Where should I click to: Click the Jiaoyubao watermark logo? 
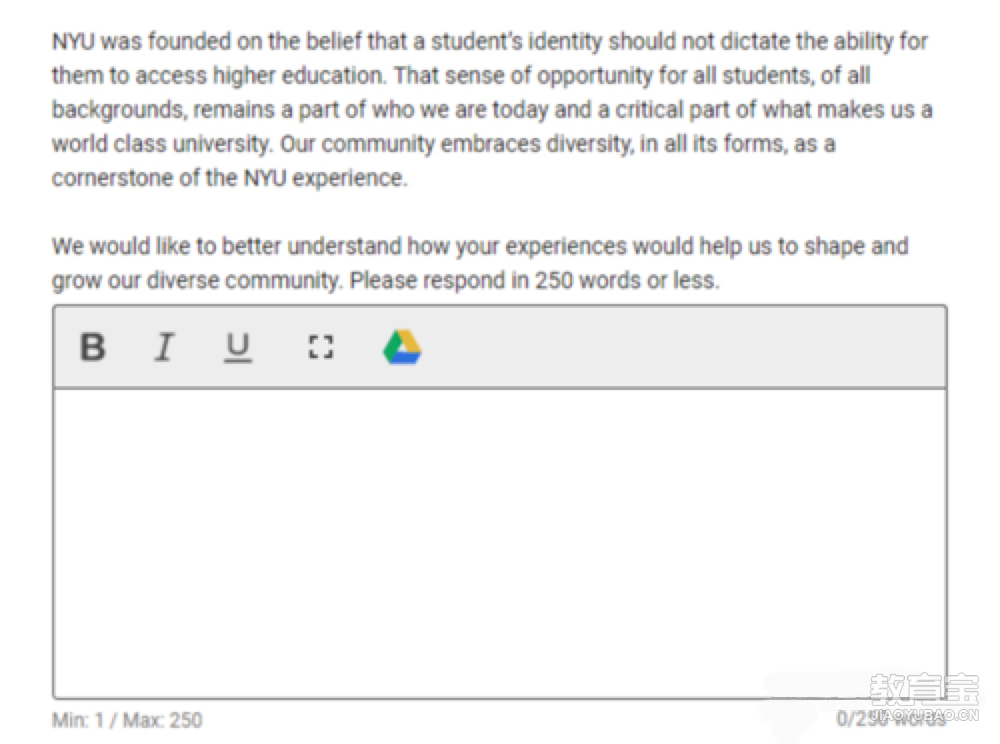click(924, 697)
